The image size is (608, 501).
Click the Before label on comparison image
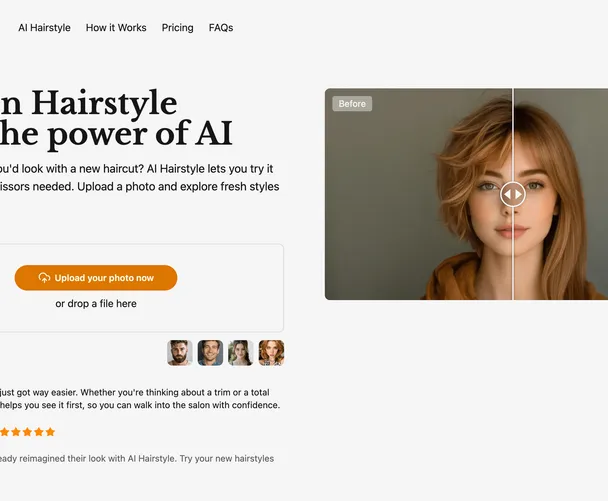(352, 104)
